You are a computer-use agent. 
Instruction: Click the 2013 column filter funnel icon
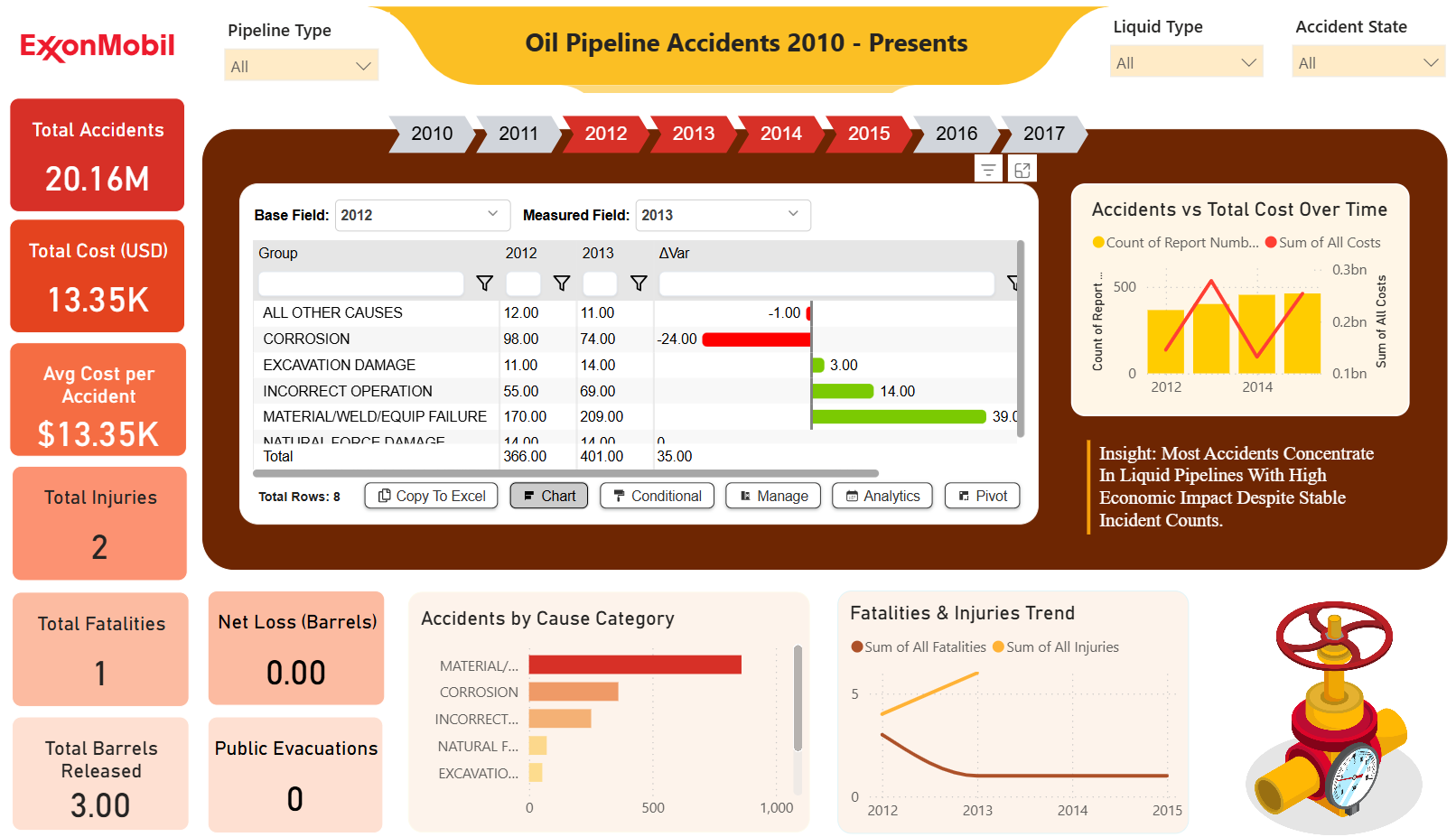(x=639, y=284)
